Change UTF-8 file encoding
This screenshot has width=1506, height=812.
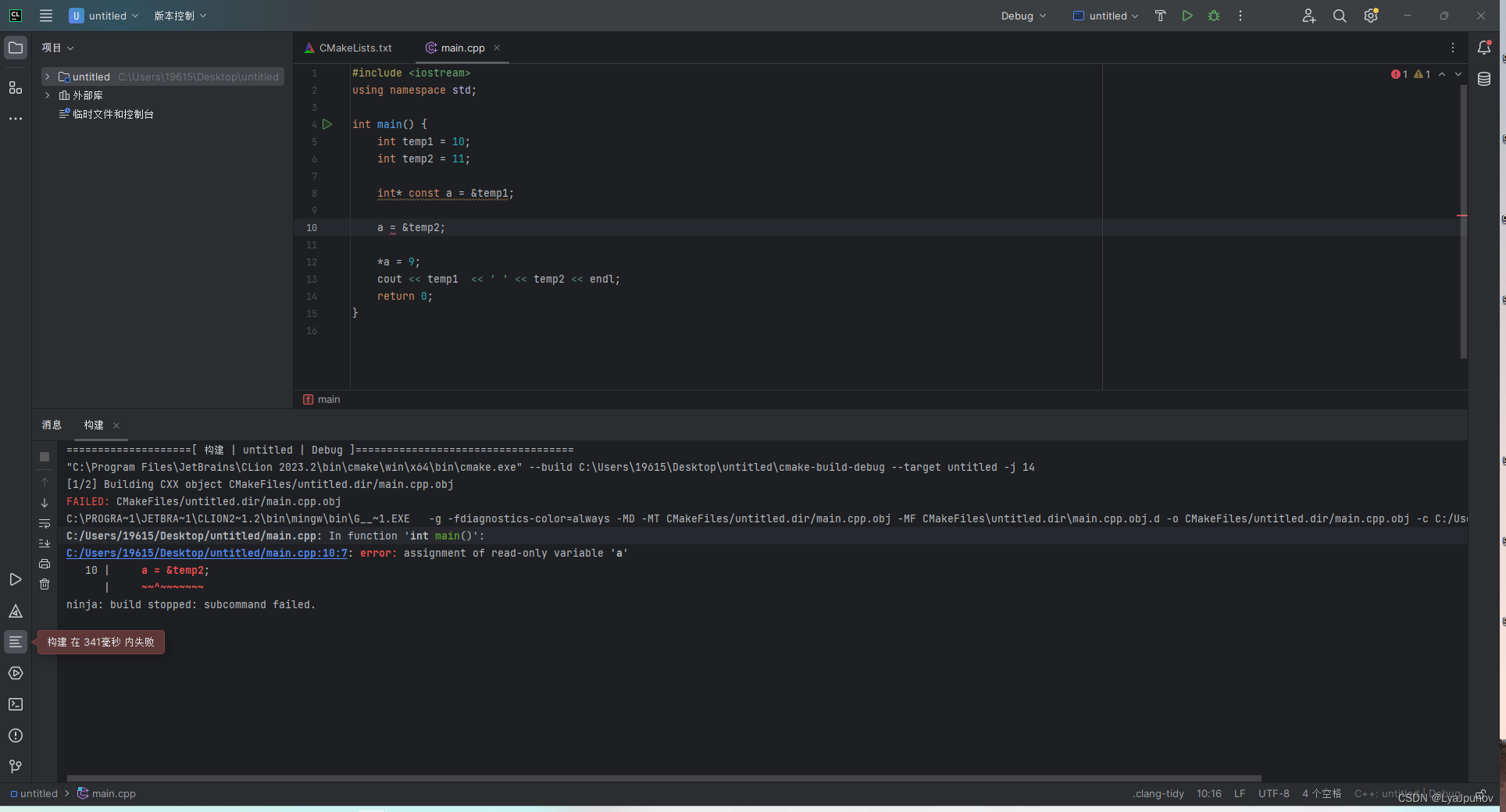[x=1274, y=793]
